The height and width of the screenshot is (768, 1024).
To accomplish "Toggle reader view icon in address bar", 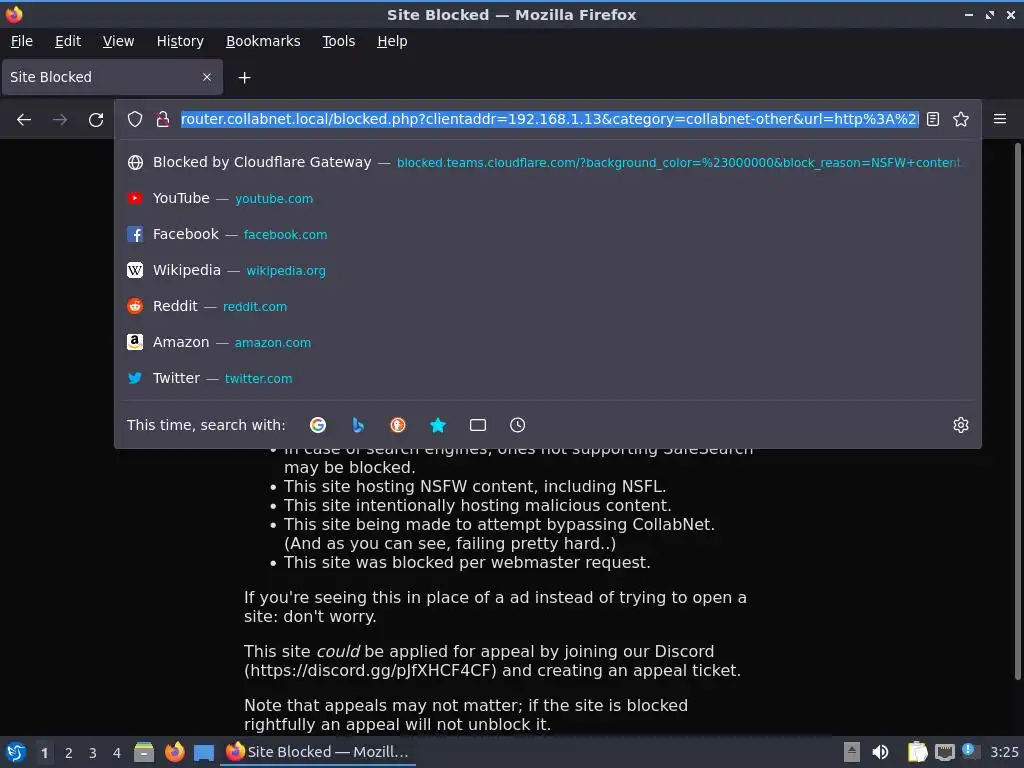I will [933, 120].
